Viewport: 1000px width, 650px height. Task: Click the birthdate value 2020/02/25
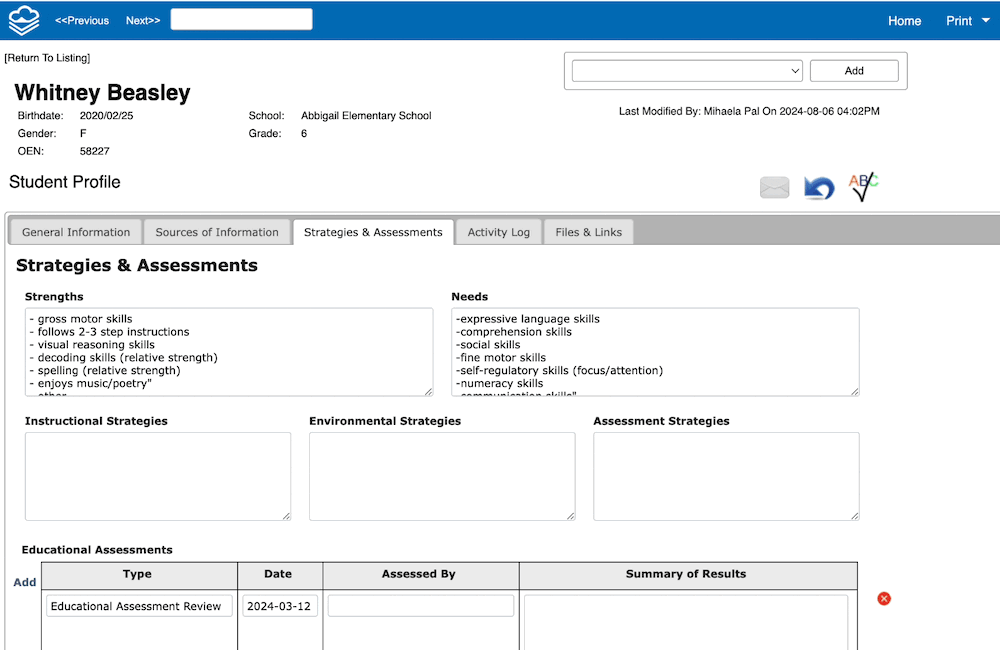107,115
